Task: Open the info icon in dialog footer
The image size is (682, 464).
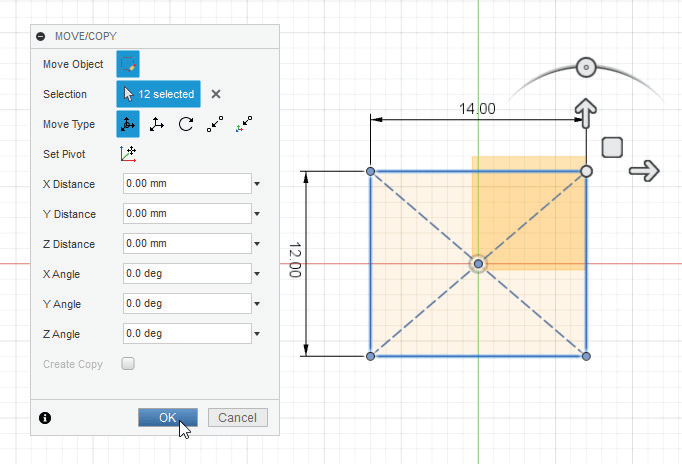Action: coord(45,418)
